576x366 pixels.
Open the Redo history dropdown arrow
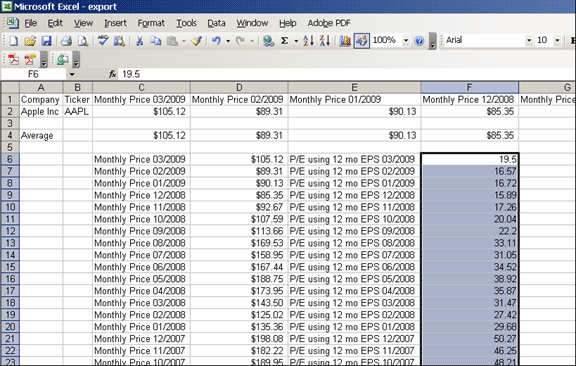[252, 41]
